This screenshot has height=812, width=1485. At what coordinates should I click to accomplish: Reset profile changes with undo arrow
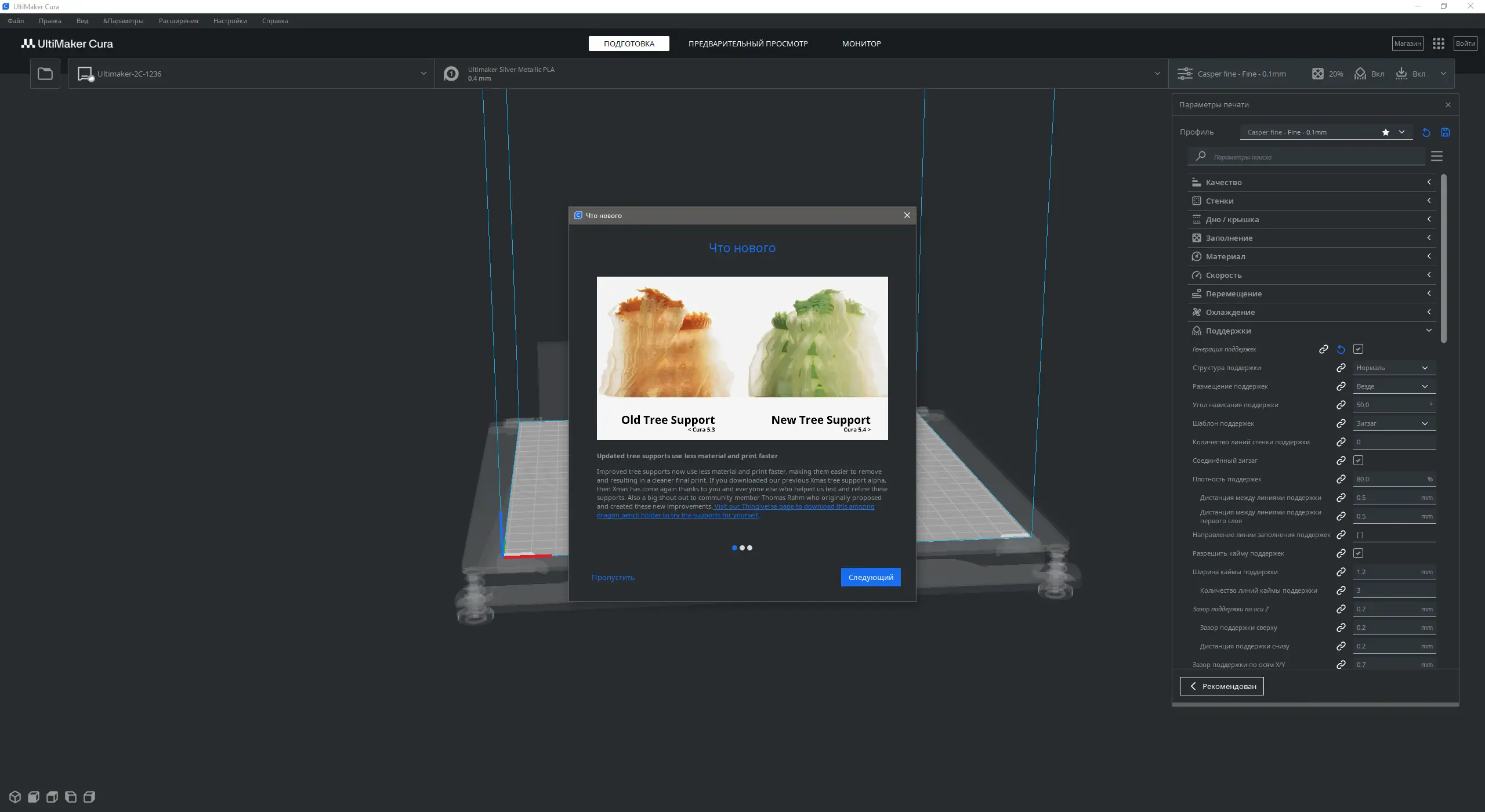tap(1426, 132)
